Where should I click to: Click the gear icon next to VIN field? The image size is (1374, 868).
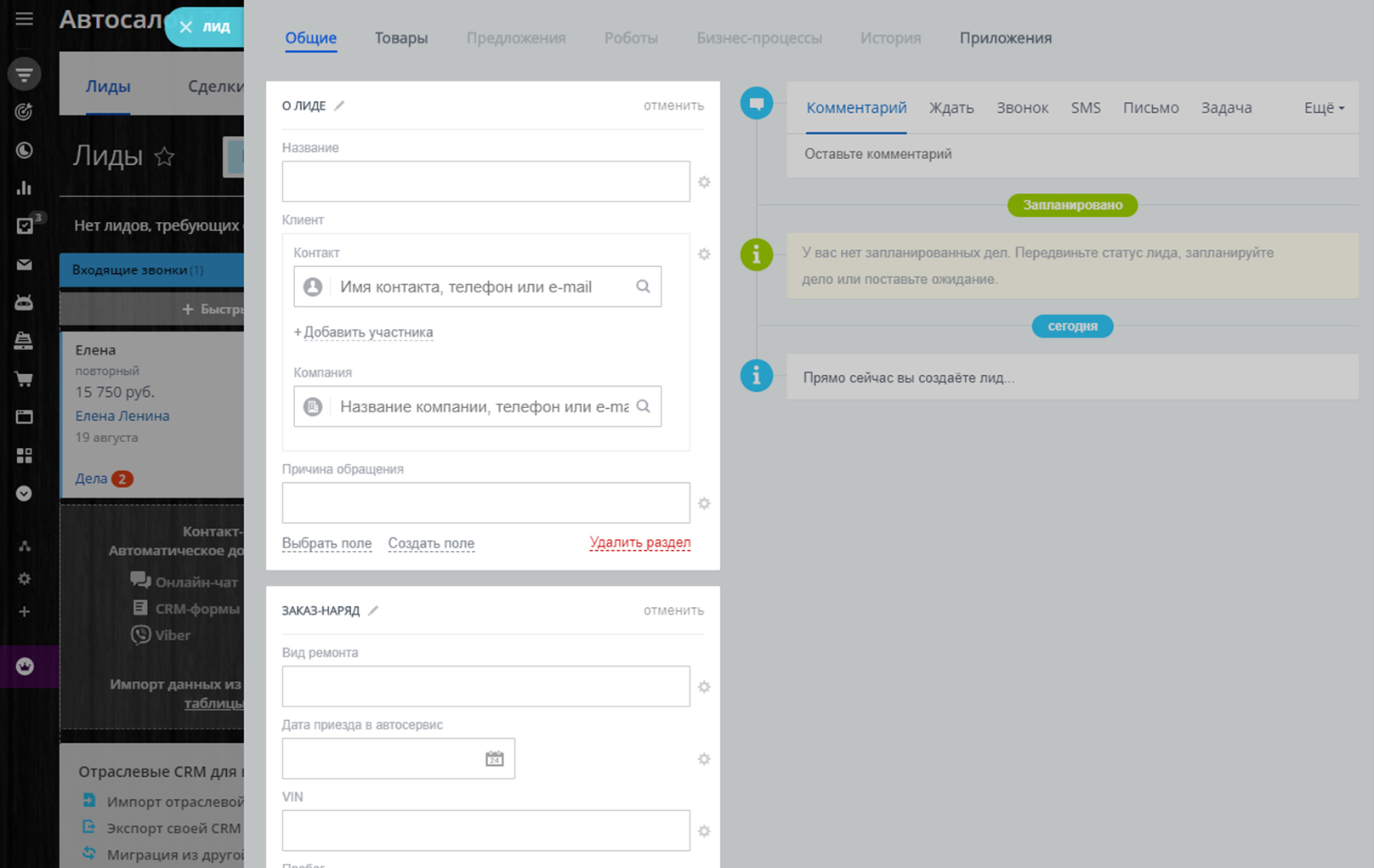[x=704, y=831]
